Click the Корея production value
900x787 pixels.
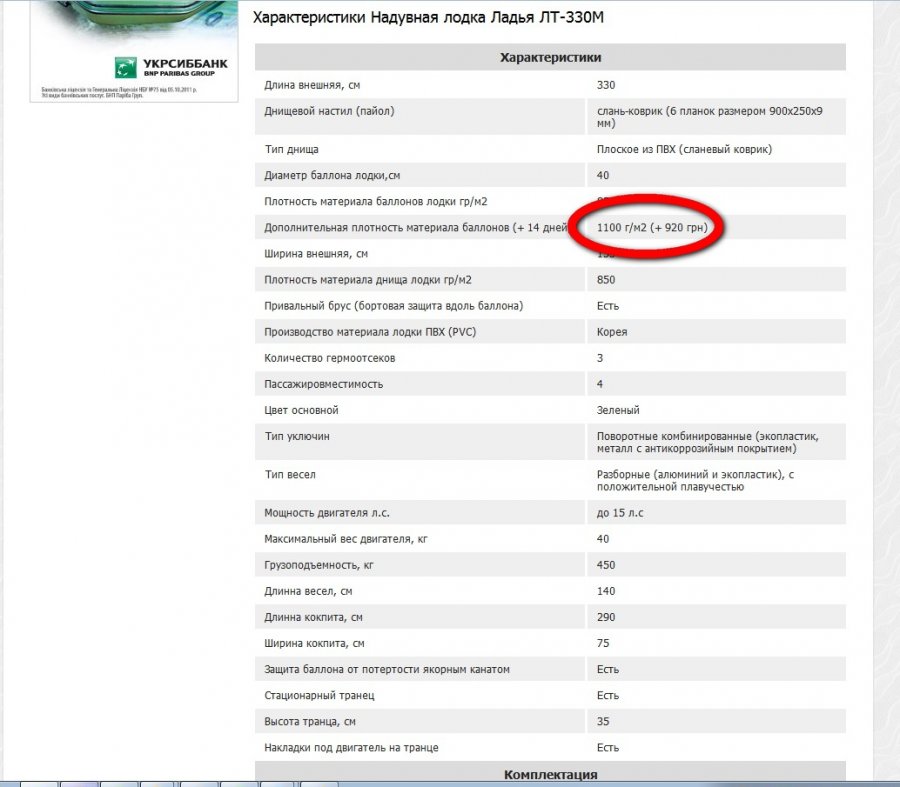point(612,332)
